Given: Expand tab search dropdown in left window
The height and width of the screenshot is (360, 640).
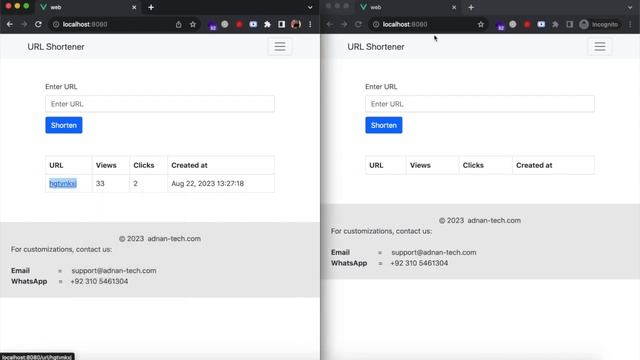Looking at the screenshot, I should point(310,7).
